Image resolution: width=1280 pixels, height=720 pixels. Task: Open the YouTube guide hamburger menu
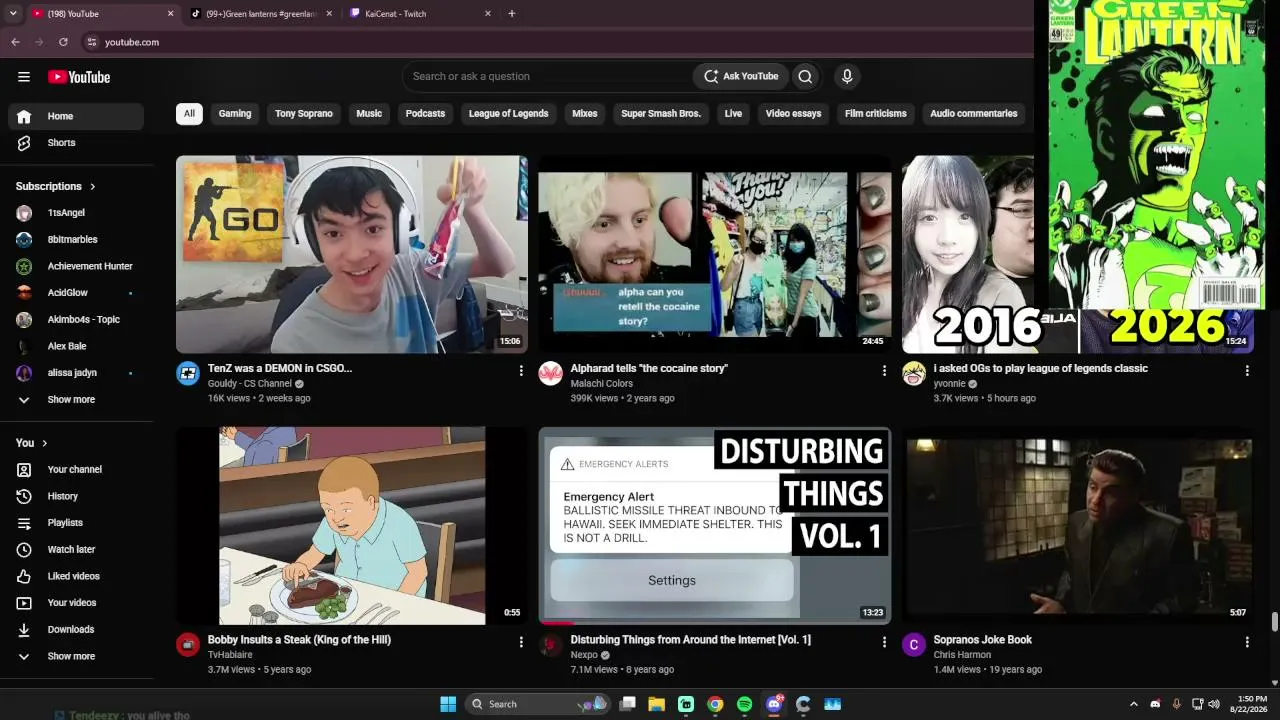click(x=24, y=77)
